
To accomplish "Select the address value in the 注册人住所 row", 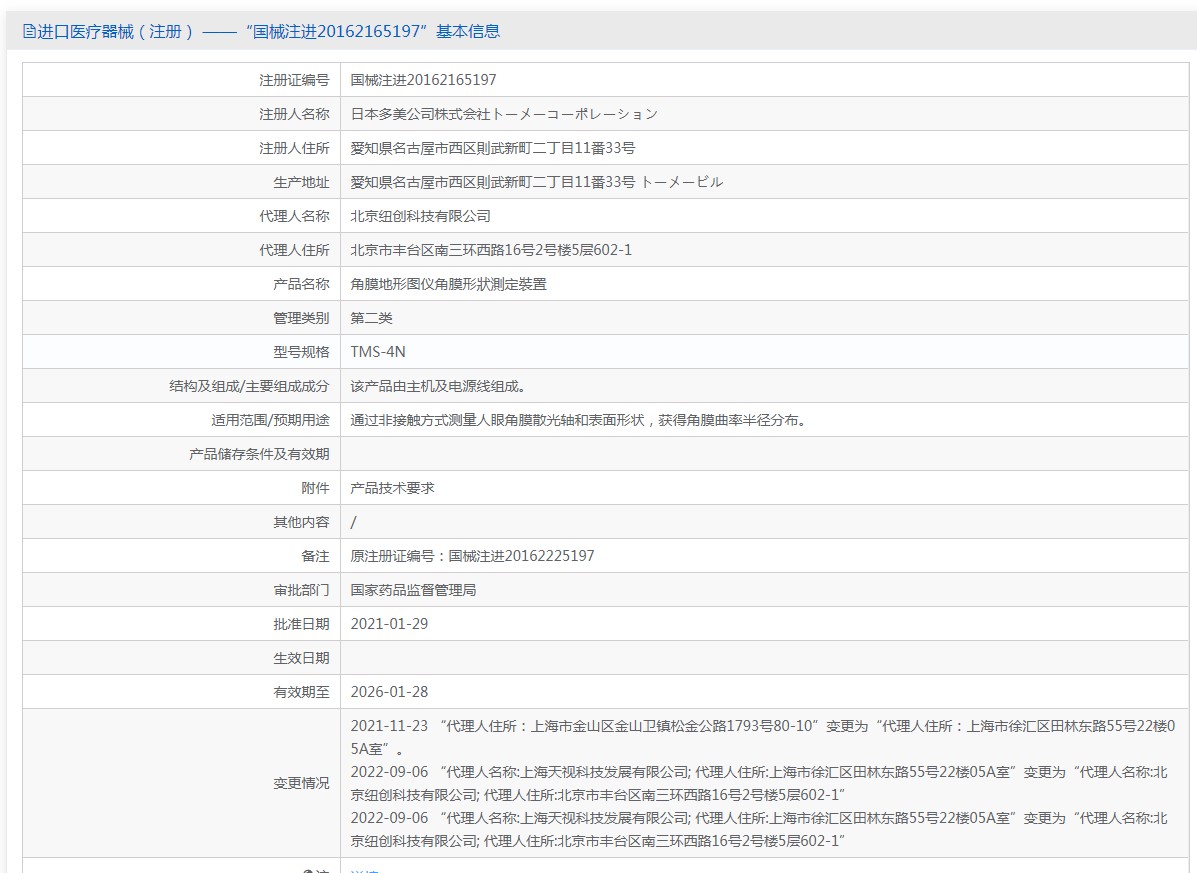I will tap(492, 148).
